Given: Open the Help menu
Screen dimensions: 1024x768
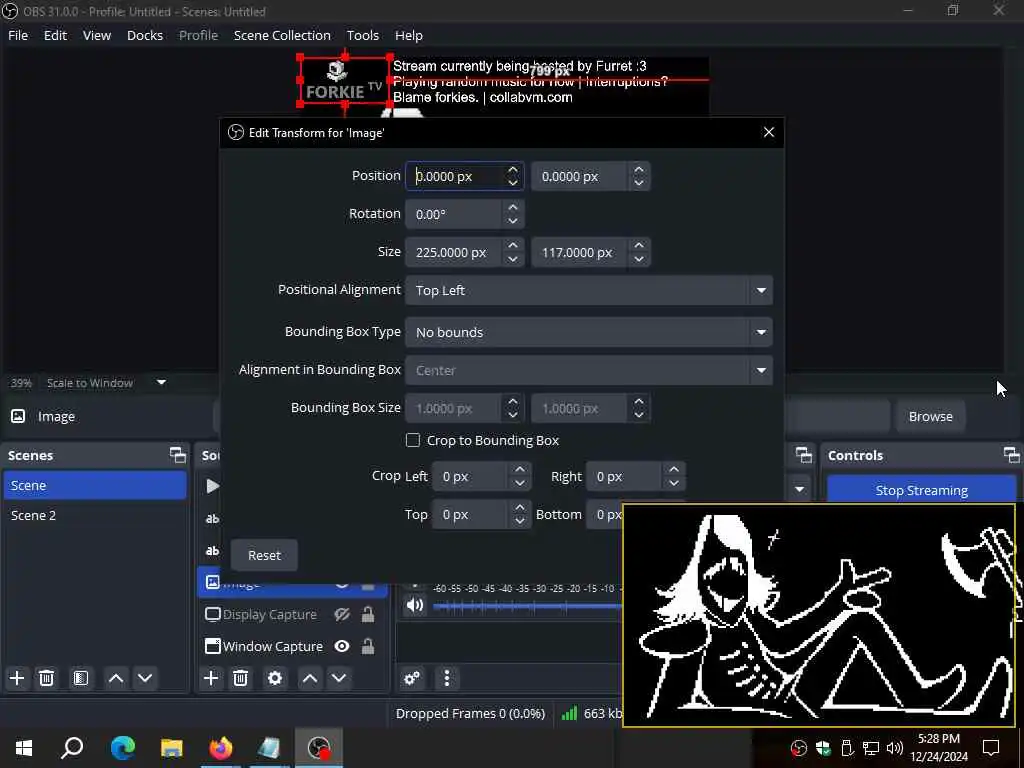Looking at the screenshot, I should point(409,35).
